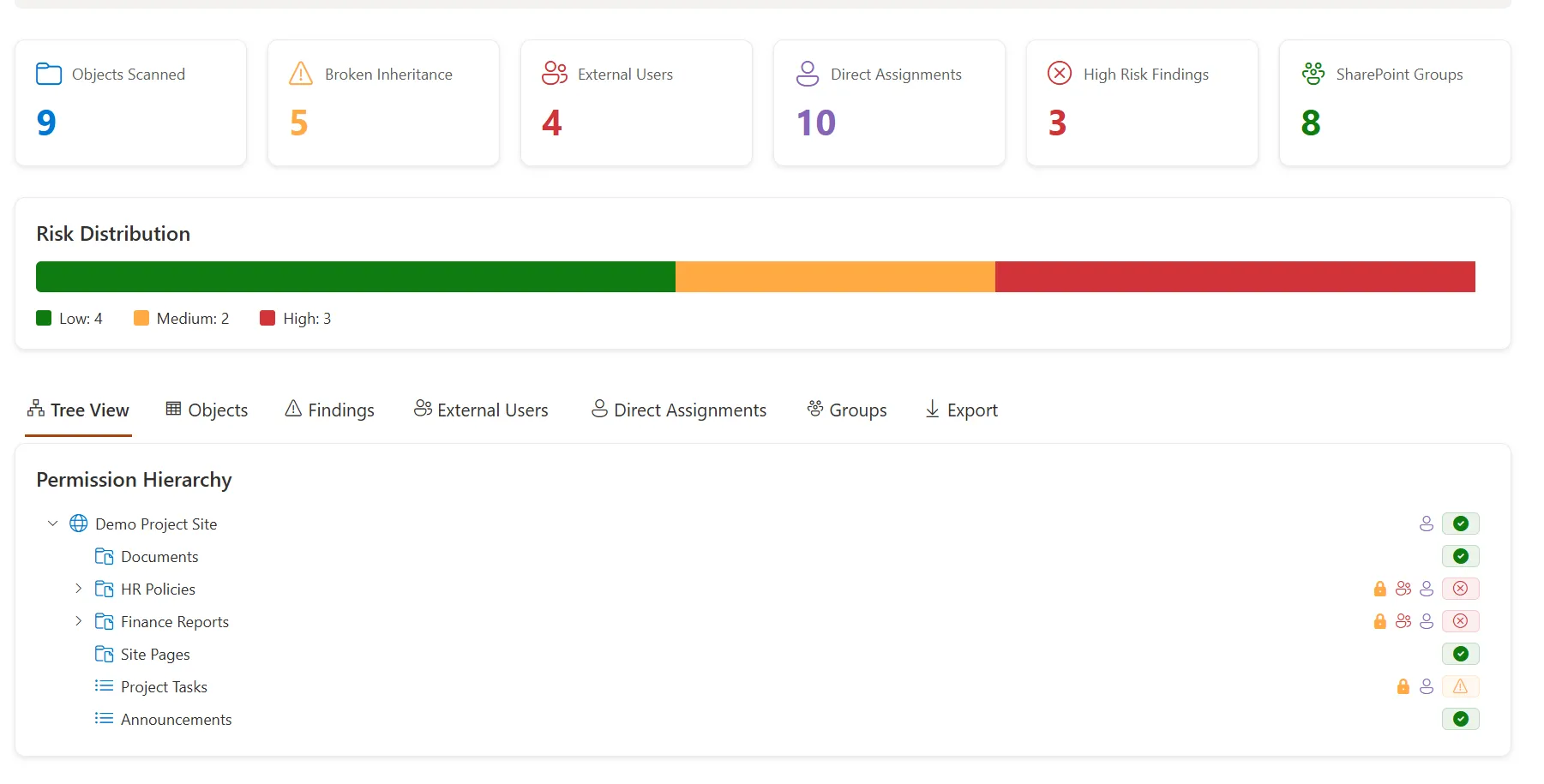Click the green Low legend swatch
Screen dimensions: 1544x784
(x=44, y=318)
